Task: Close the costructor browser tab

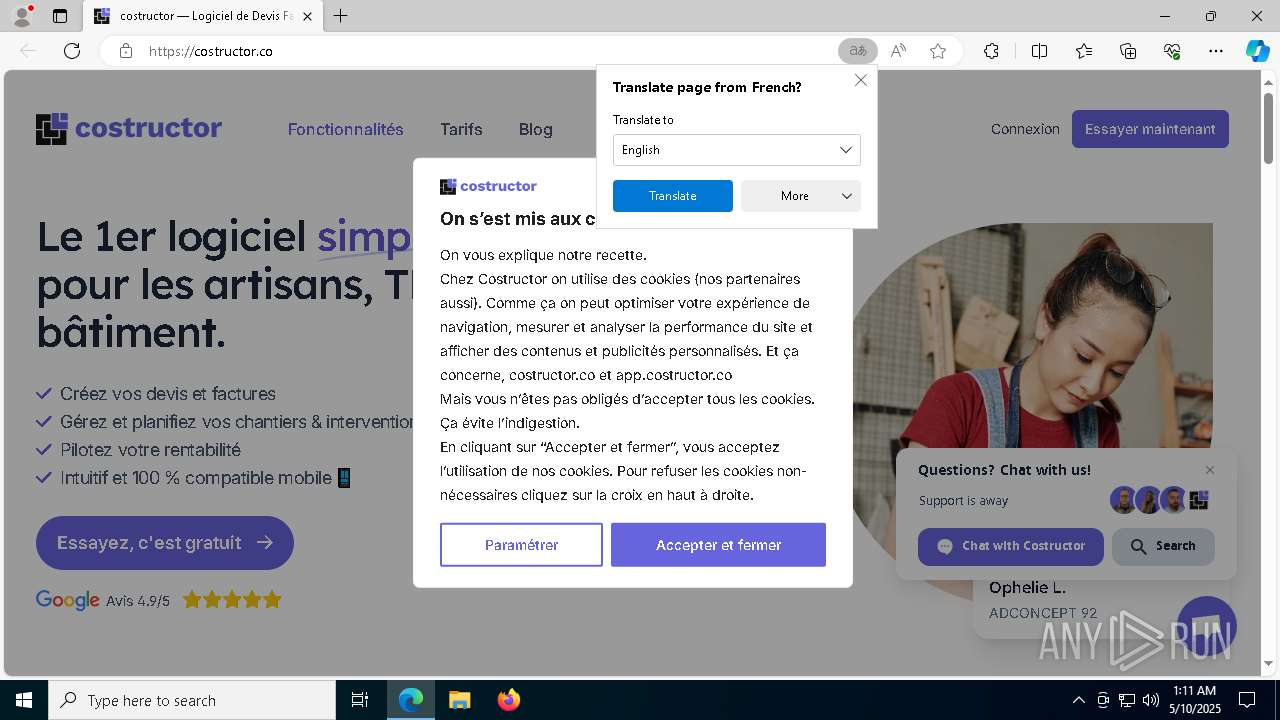Action: 308,16
